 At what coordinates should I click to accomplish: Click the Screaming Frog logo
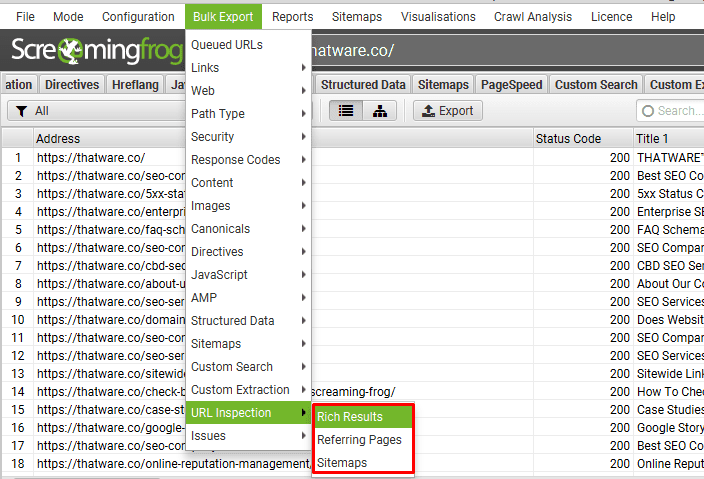tap(97, 50)
